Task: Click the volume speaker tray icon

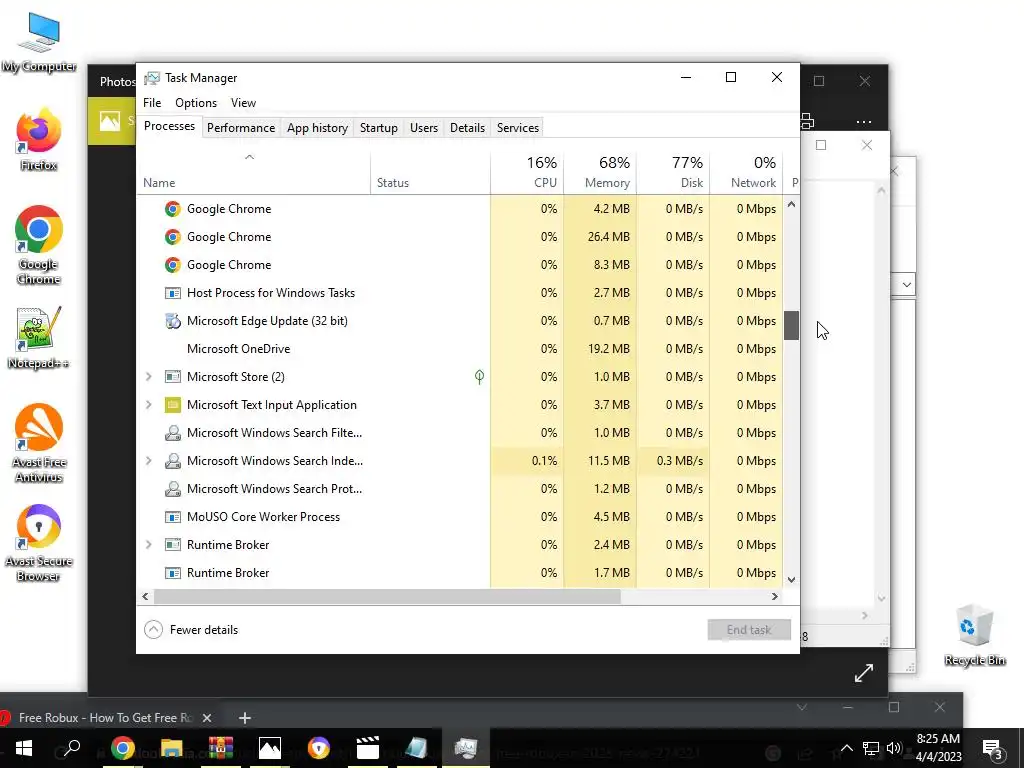Action: tap(893, 748)
